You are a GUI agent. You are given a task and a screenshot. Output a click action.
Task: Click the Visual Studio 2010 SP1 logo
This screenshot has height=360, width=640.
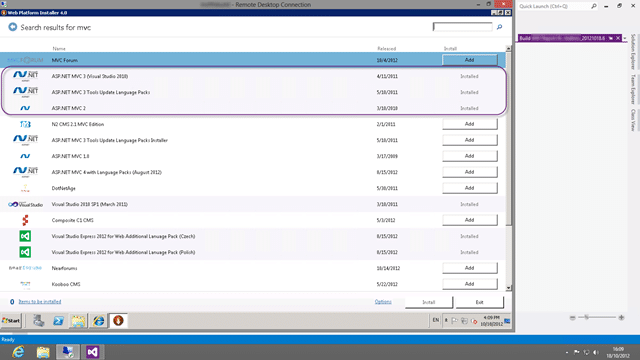click(x=25, y=204)
